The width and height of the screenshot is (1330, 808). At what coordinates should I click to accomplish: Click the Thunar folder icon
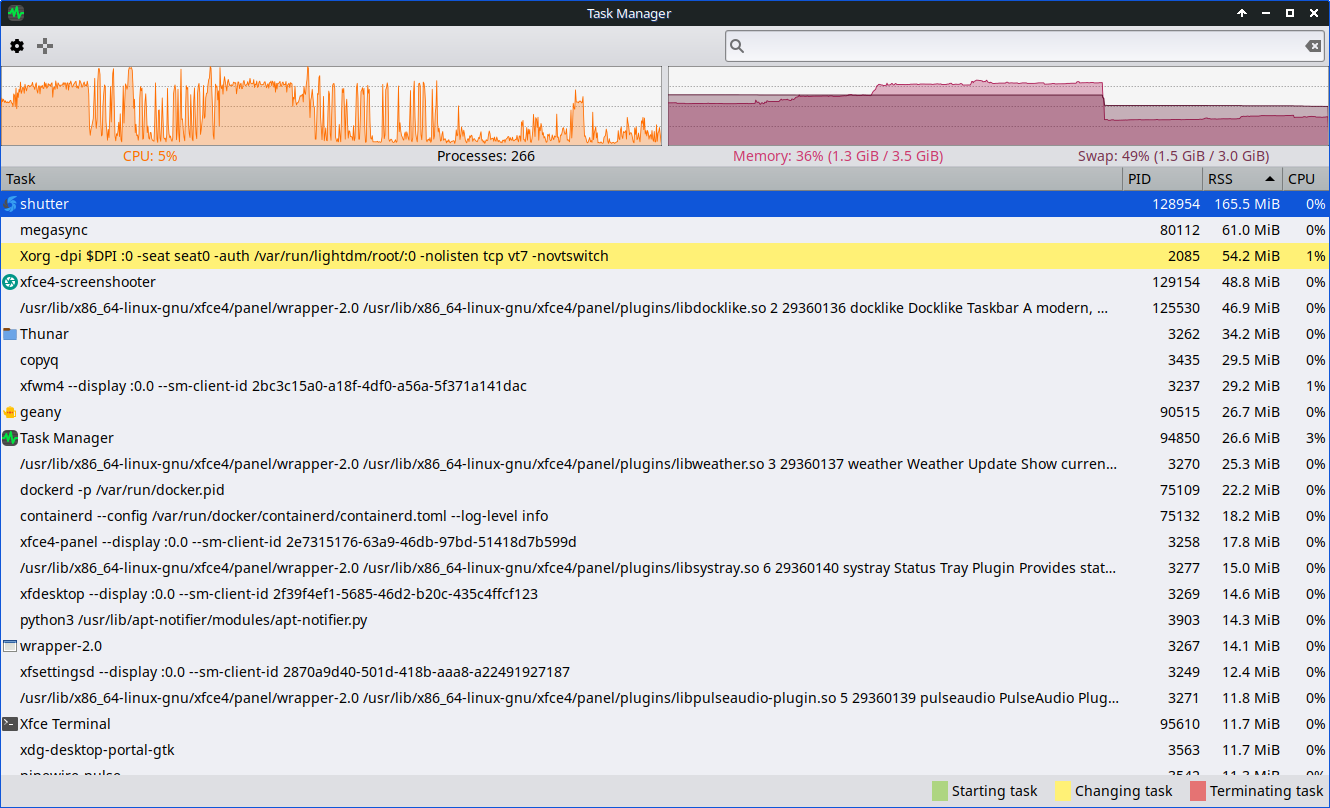pyautogui.click(x=10, y=334)
